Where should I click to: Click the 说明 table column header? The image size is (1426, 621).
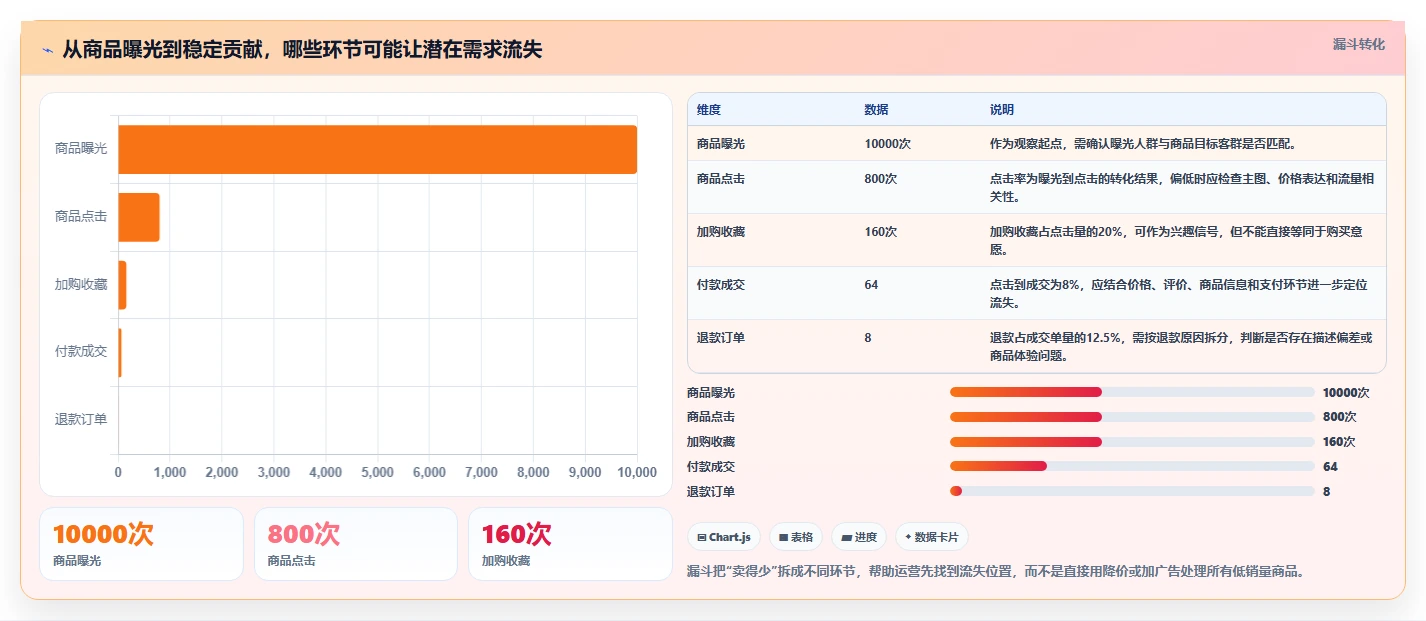tap(1002, 110)
